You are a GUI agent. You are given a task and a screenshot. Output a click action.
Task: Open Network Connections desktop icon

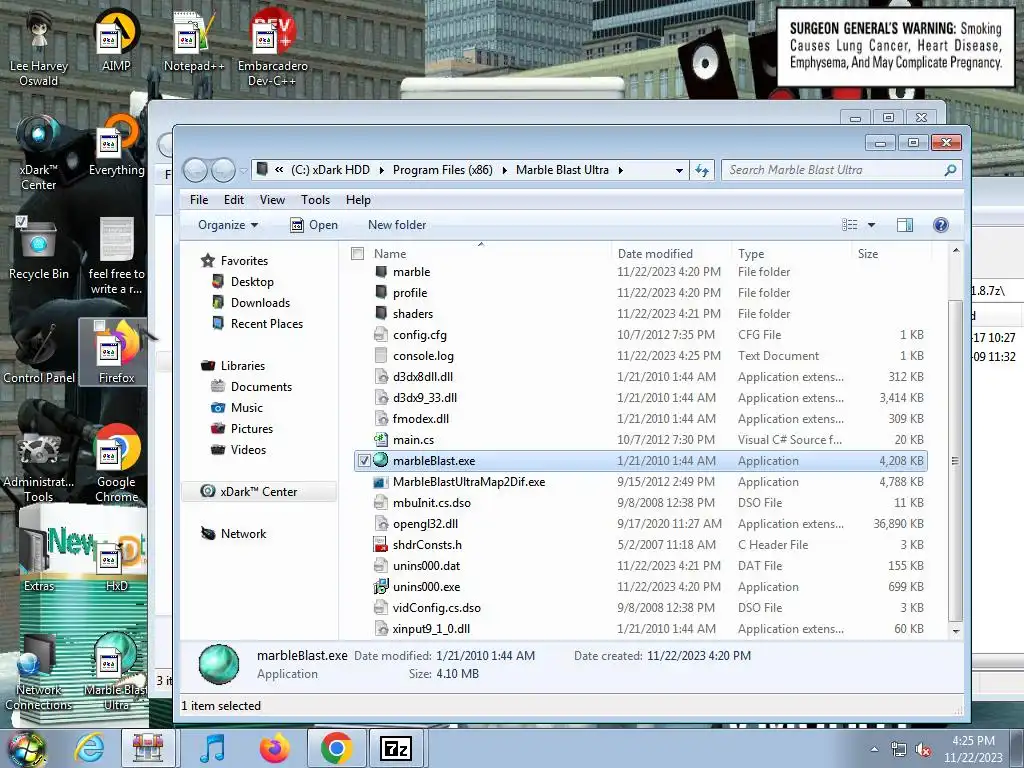pos(39,671)
